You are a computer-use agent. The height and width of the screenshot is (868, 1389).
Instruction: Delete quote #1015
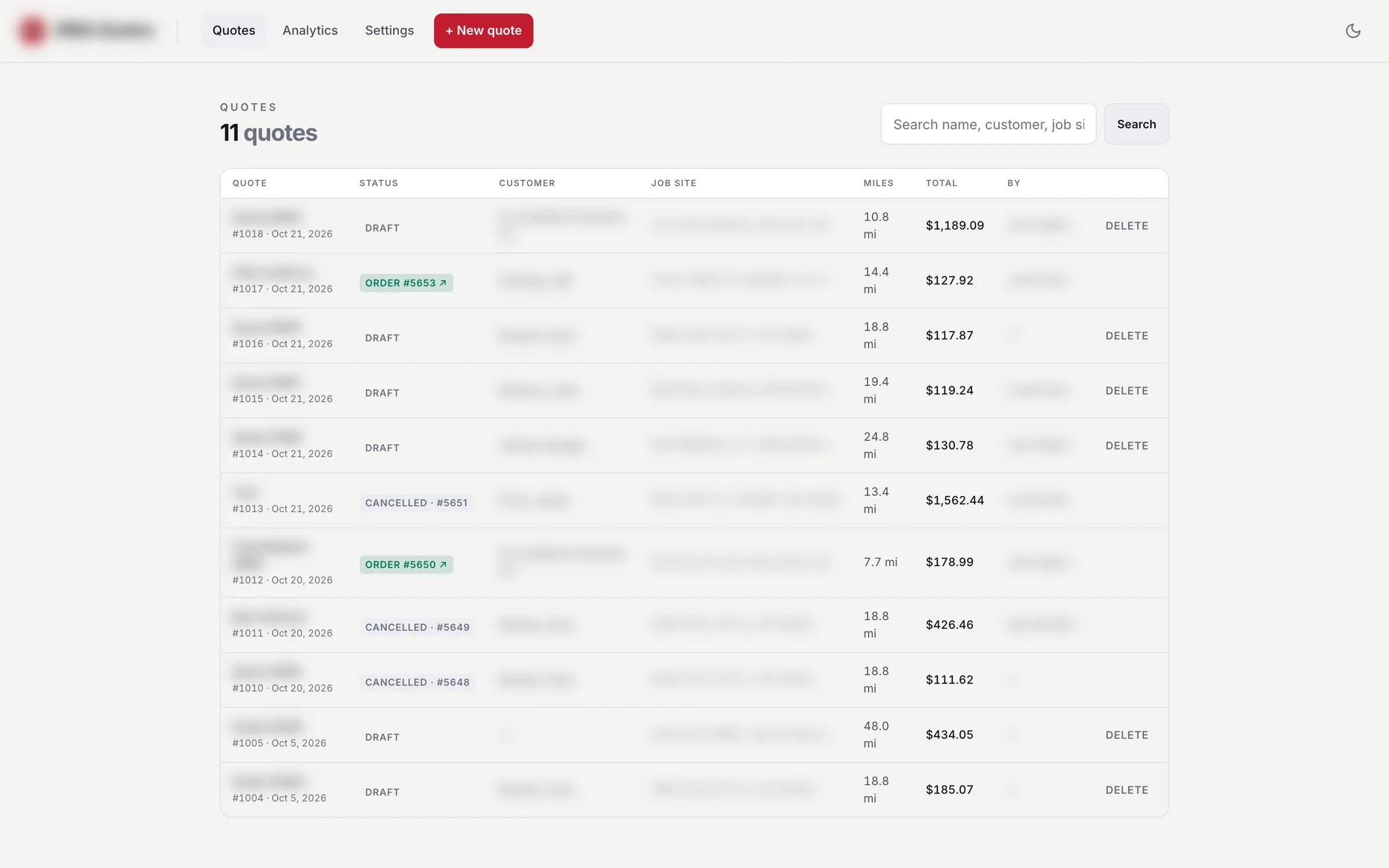(x=1126, y=391)
